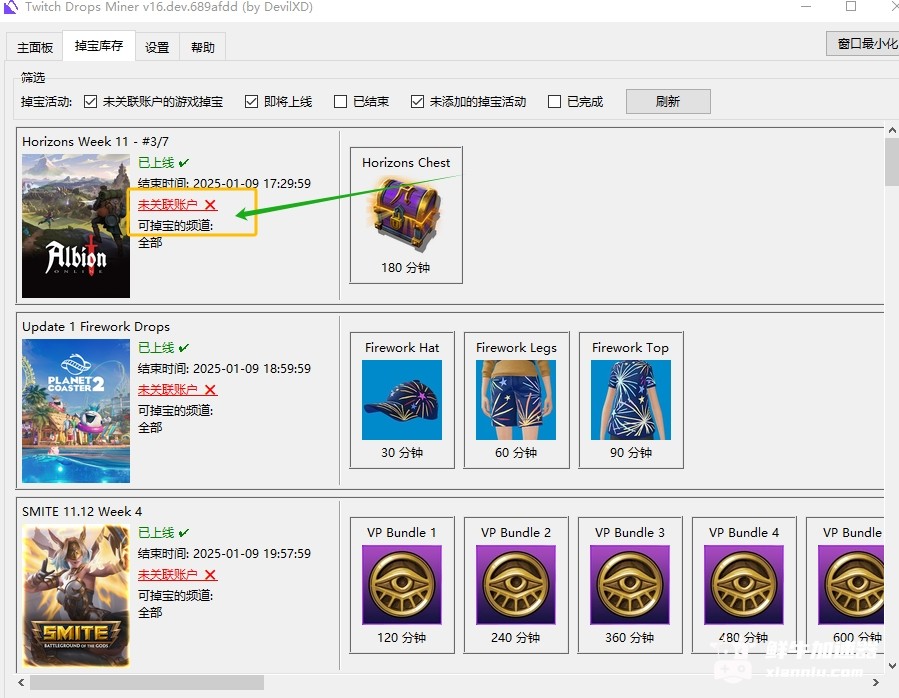Toggle 未关联账户的游戏掉宝 checkbox
The width and height of the screenshot is (899, 698).
[90, 102]
